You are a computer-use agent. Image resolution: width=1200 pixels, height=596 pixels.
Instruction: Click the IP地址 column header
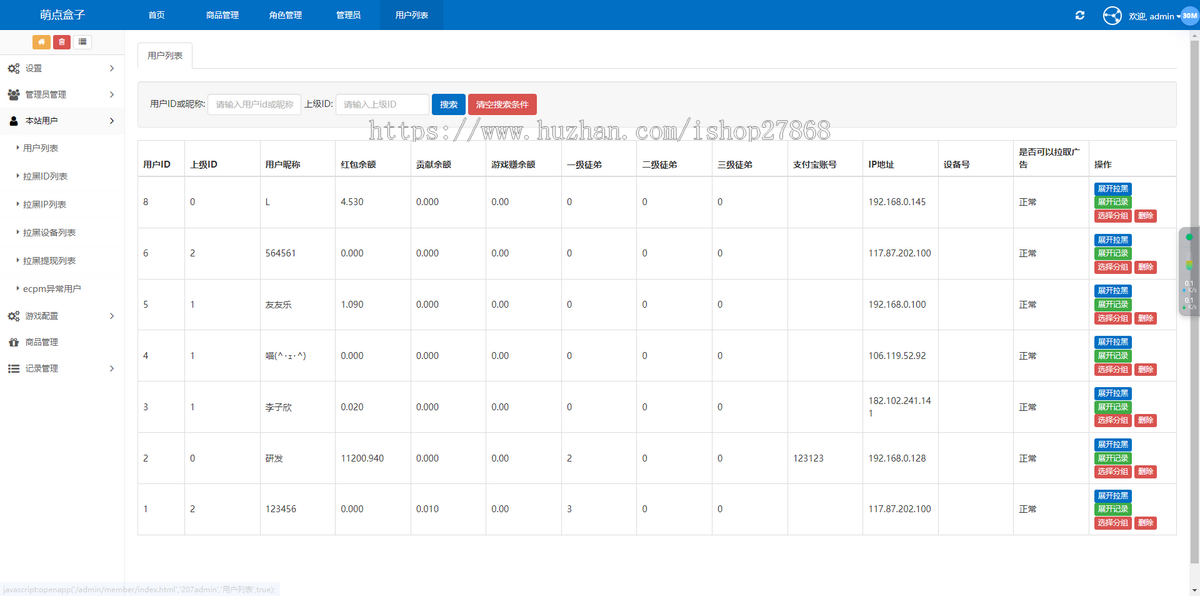pos(881,164)
